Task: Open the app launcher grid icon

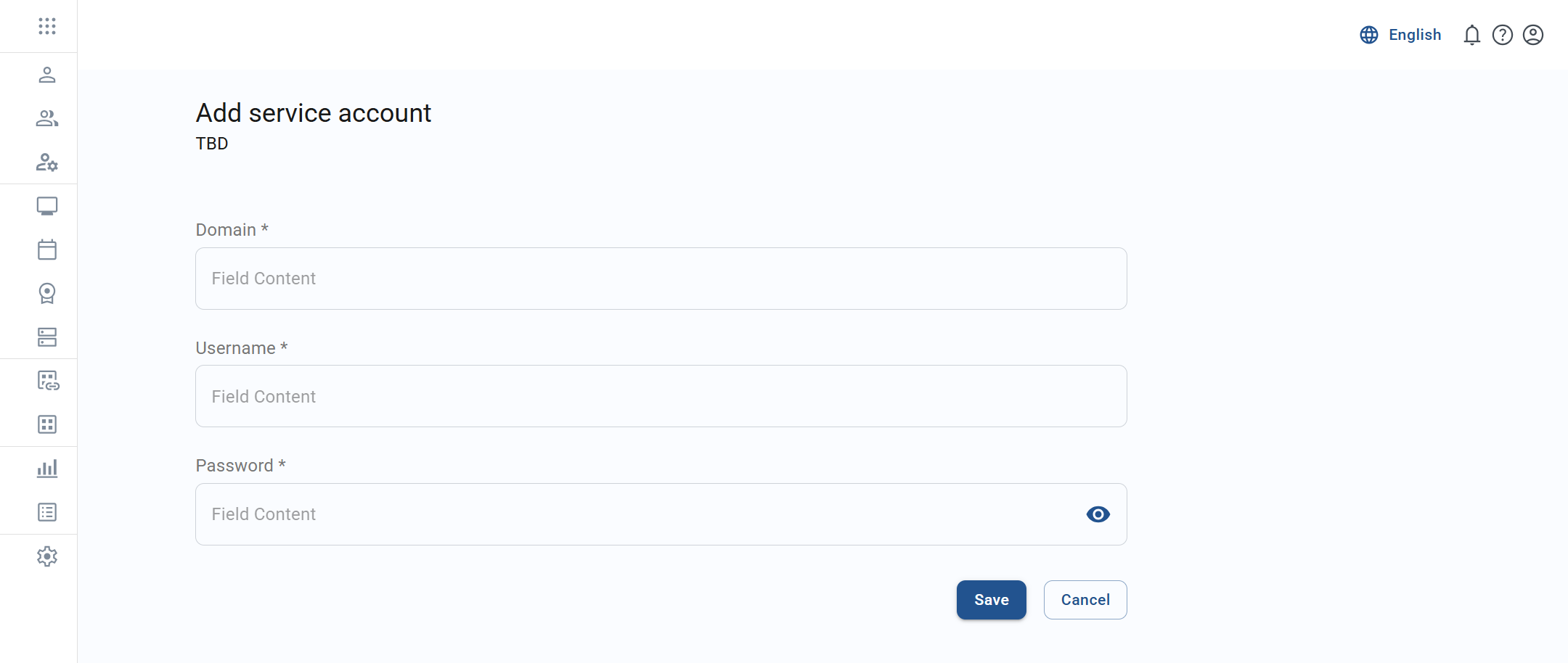Action: 48,26
